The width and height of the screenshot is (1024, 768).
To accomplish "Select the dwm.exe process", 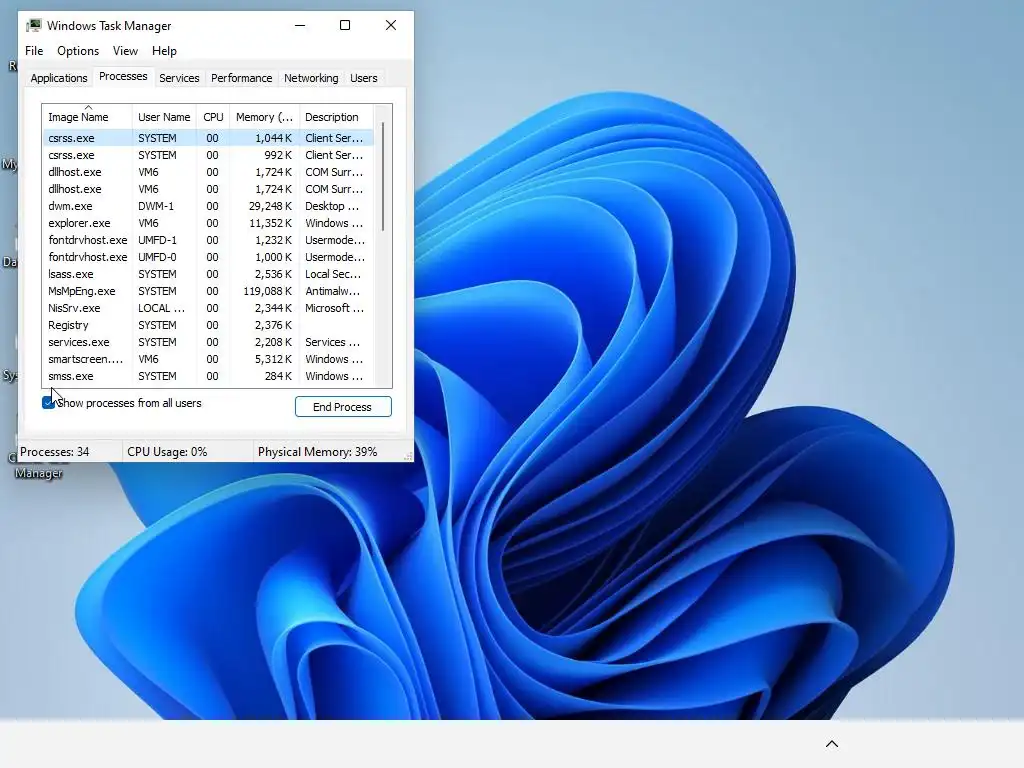I will pyautogui.click(x=208, y=206).
